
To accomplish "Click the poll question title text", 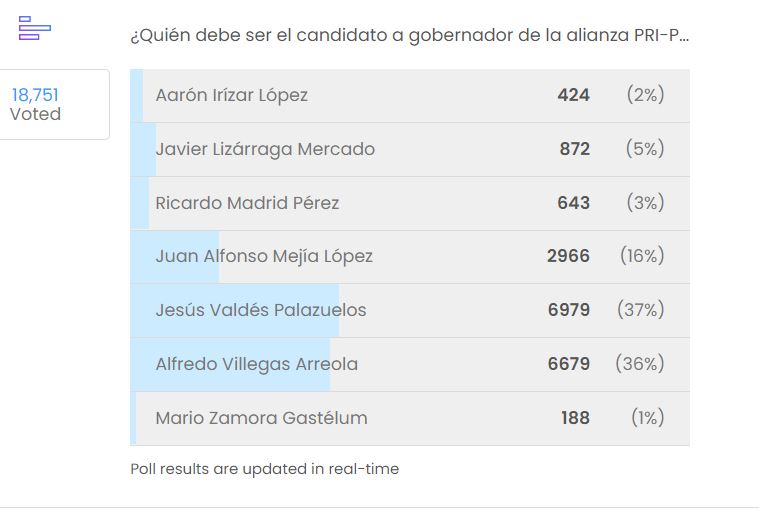I will [x=410, y=35].
